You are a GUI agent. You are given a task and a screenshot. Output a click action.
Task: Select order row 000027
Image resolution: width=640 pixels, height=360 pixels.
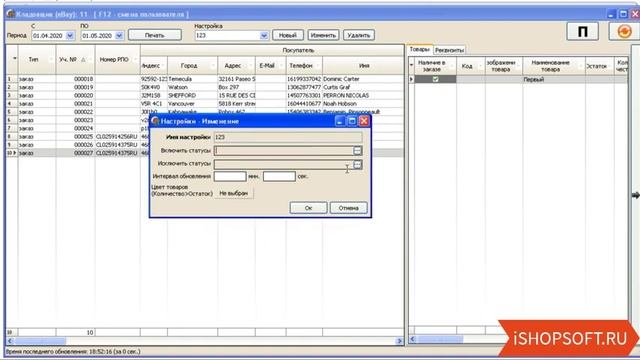[x=78, y=153]
